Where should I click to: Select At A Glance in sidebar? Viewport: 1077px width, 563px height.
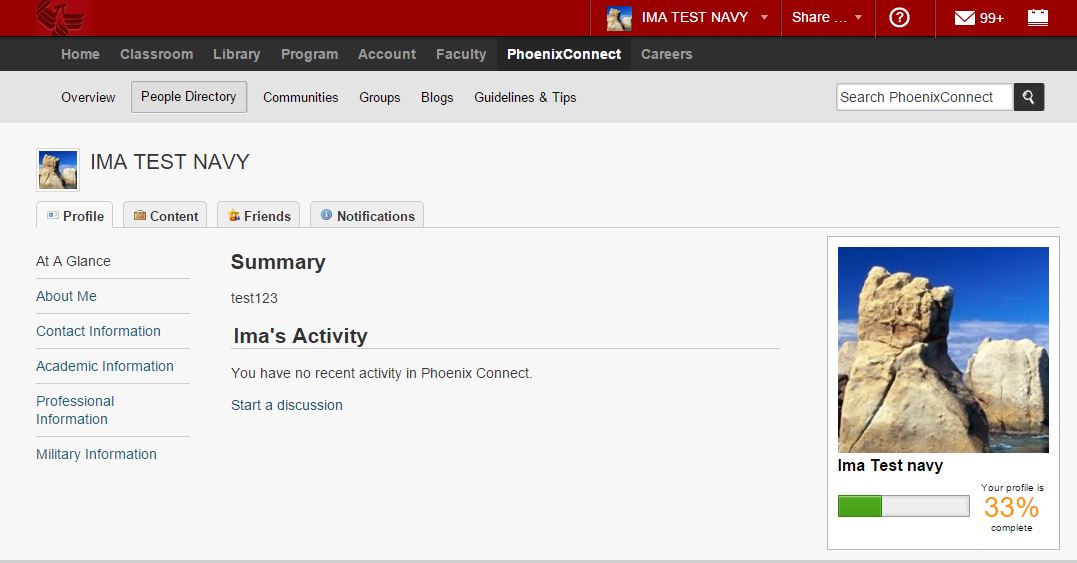(73, 261)
